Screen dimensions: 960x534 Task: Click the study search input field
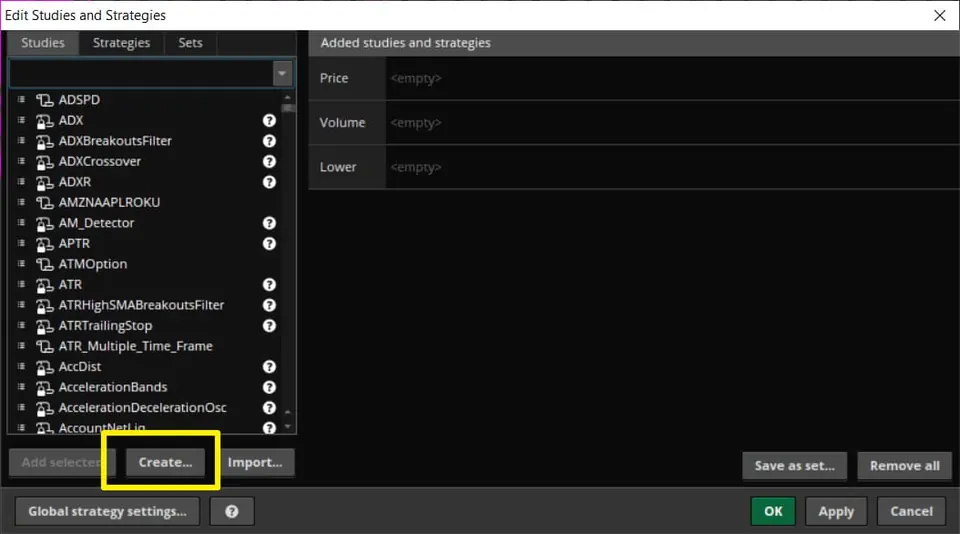pyautogui.click(x=141, y=73)
